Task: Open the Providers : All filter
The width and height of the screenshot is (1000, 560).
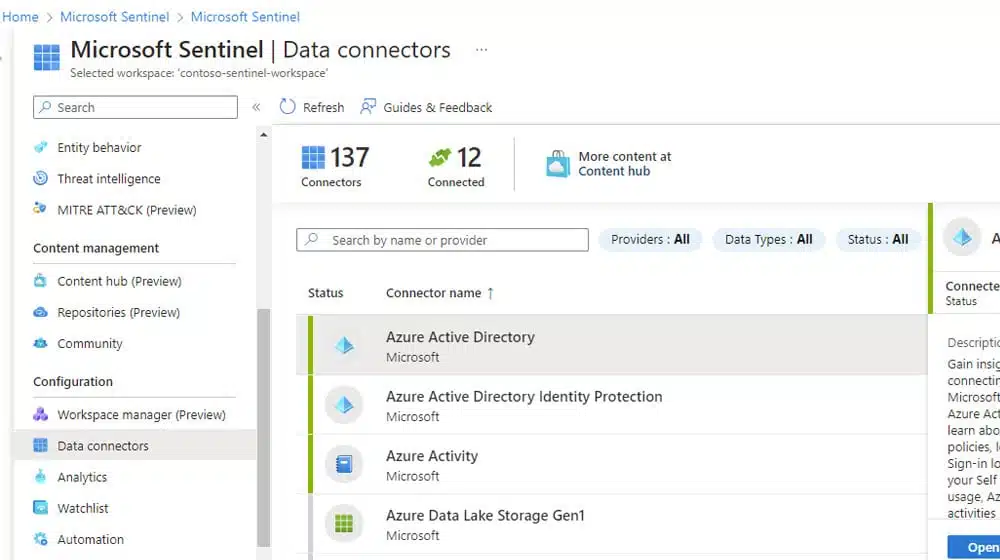Action: click(650, 239)
